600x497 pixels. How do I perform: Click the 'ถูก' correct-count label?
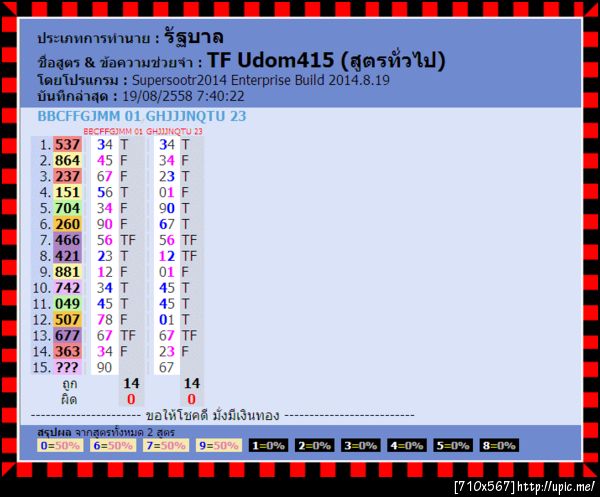pyautogui.click(x=69, y=384)
